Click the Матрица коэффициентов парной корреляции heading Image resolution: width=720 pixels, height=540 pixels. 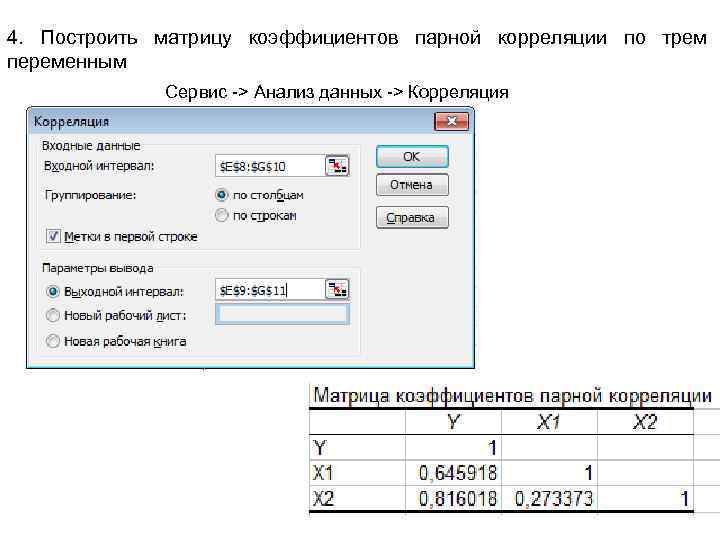click(x=512, y=395)
